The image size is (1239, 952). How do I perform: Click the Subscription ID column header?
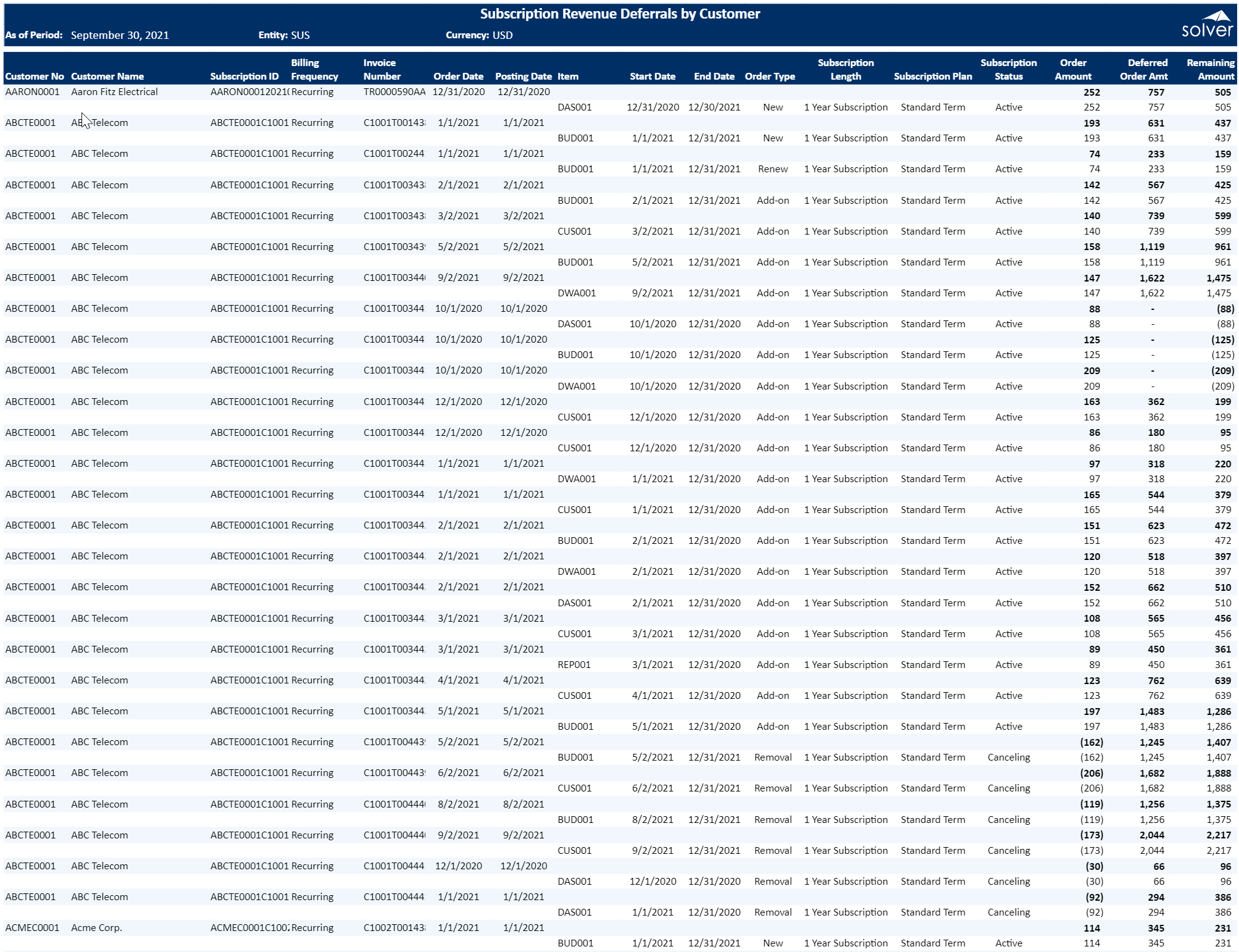pyautogui.click(x=244, y=77)
